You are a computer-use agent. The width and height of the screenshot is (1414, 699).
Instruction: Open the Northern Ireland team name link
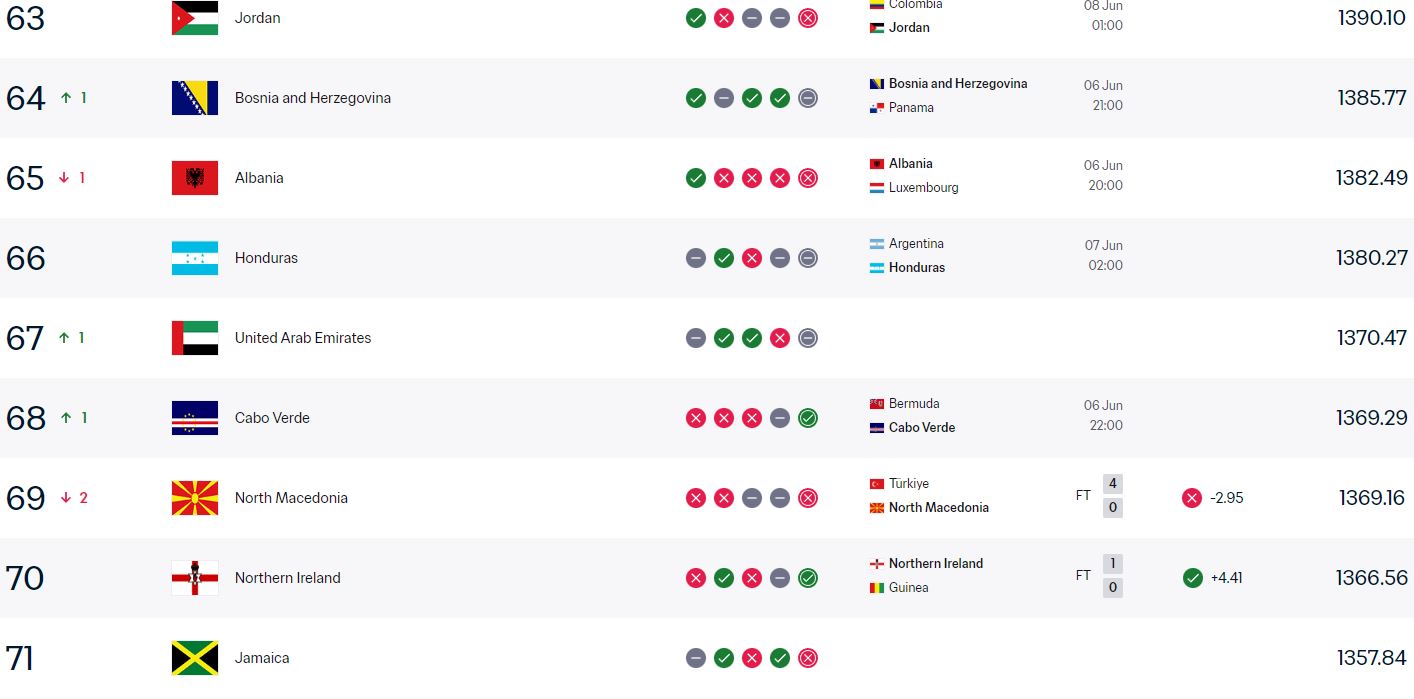coord(288,578)
